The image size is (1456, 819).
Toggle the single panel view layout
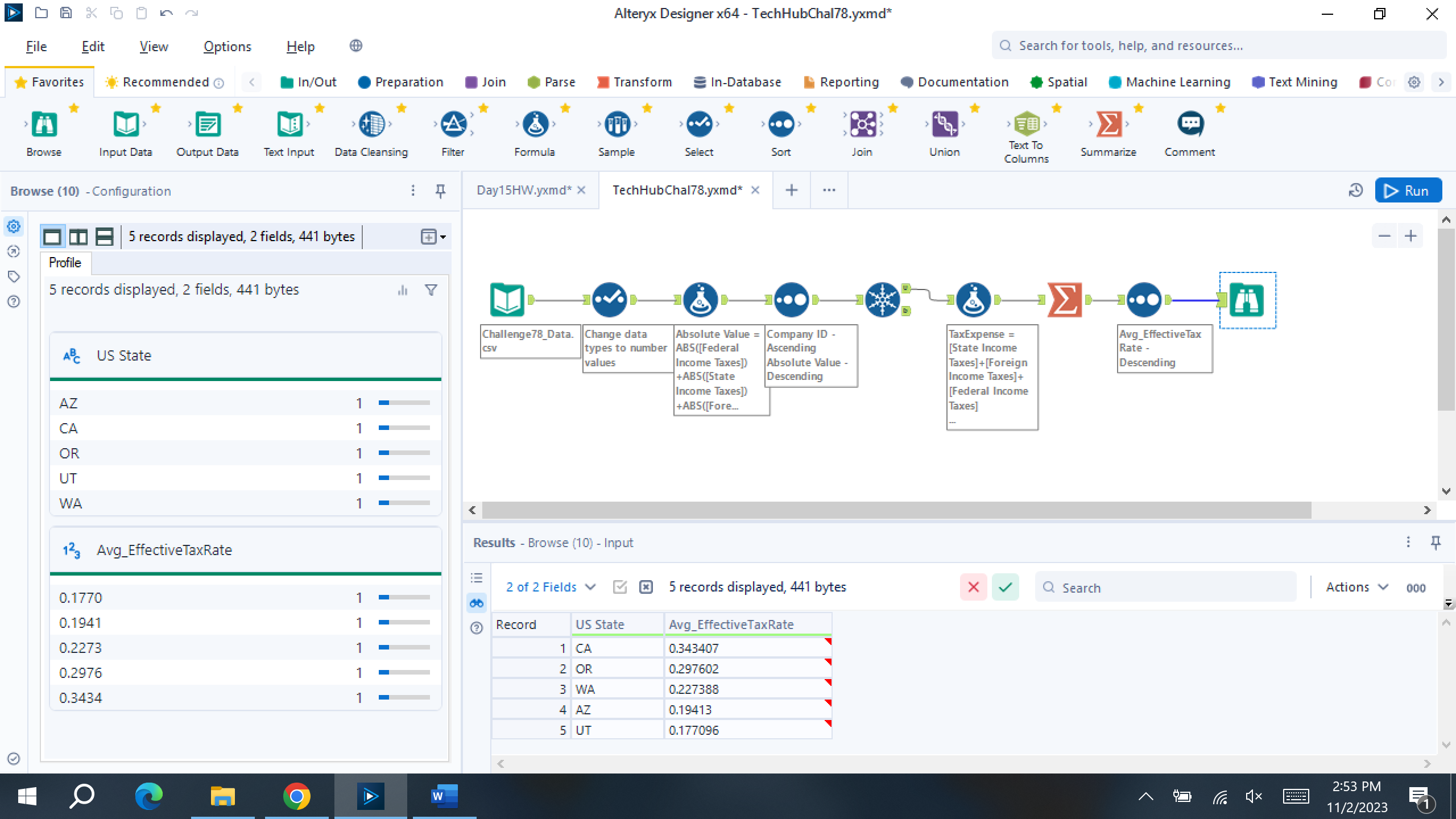click(52, 237)
